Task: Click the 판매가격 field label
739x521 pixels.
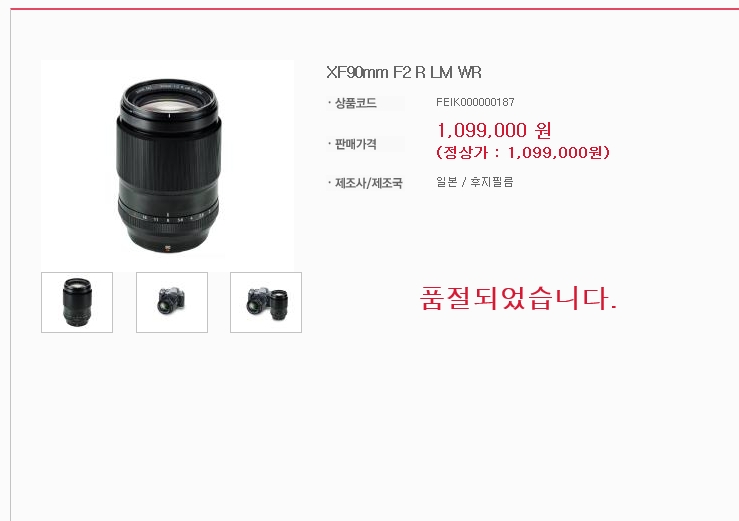Action: 355,144
